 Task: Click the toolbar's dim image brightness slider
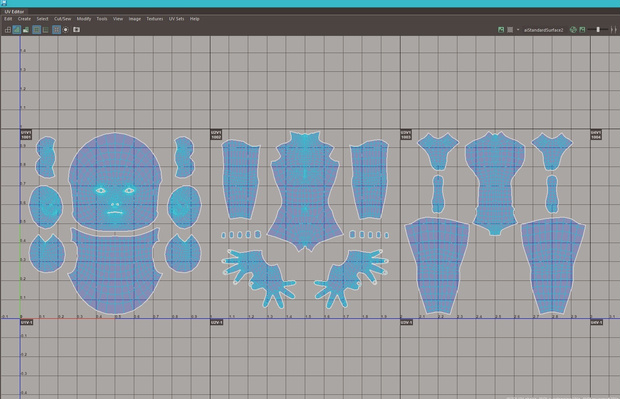coord(598,30)
